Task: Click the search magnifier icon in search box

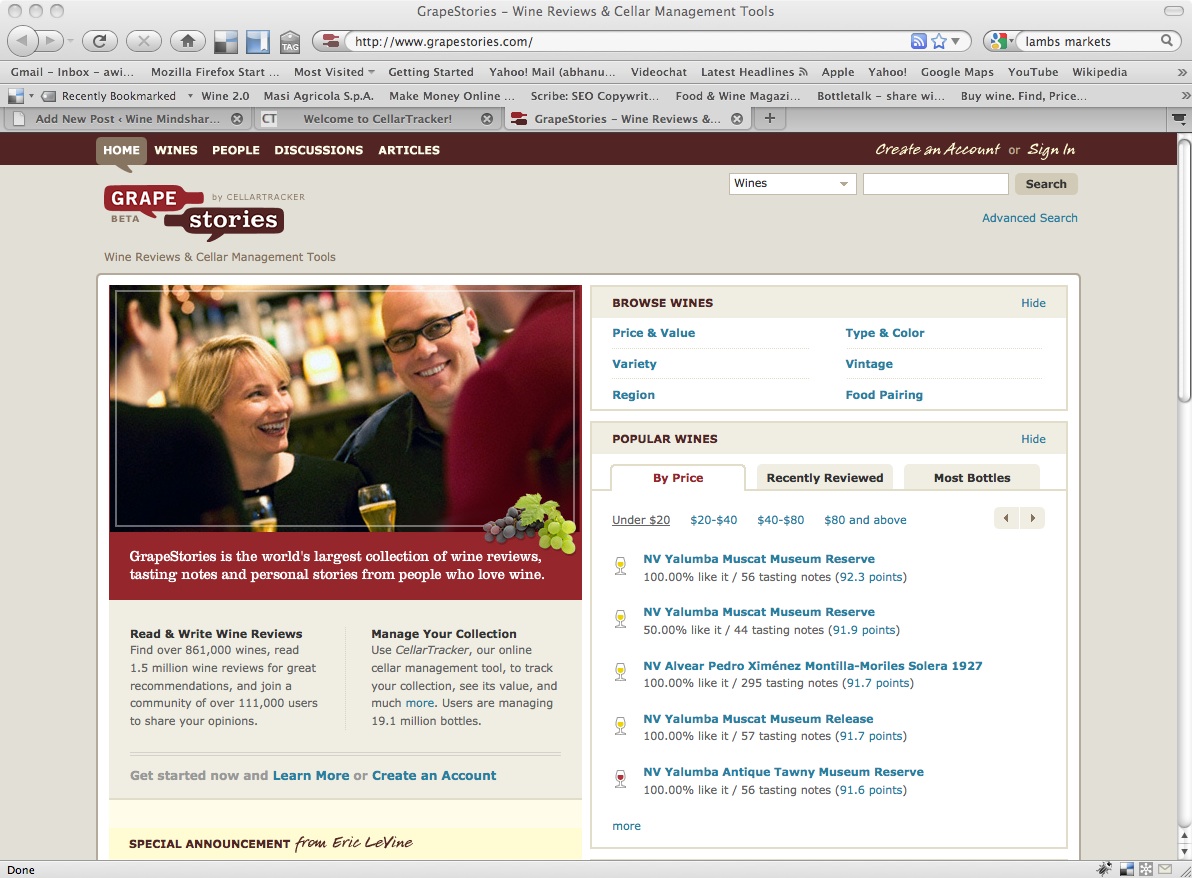Action: [1166, 41]
